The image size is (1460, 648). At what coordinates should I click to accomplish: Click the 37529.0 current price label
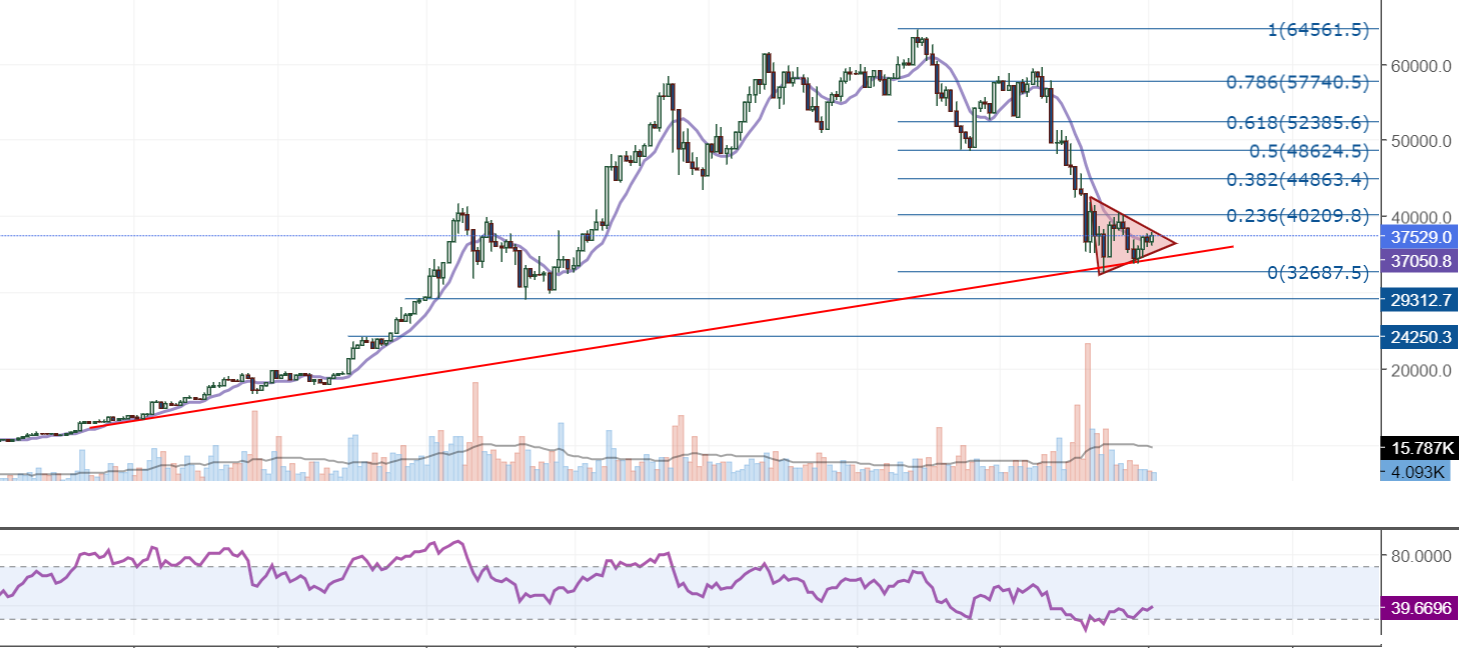click(1418, 237)
